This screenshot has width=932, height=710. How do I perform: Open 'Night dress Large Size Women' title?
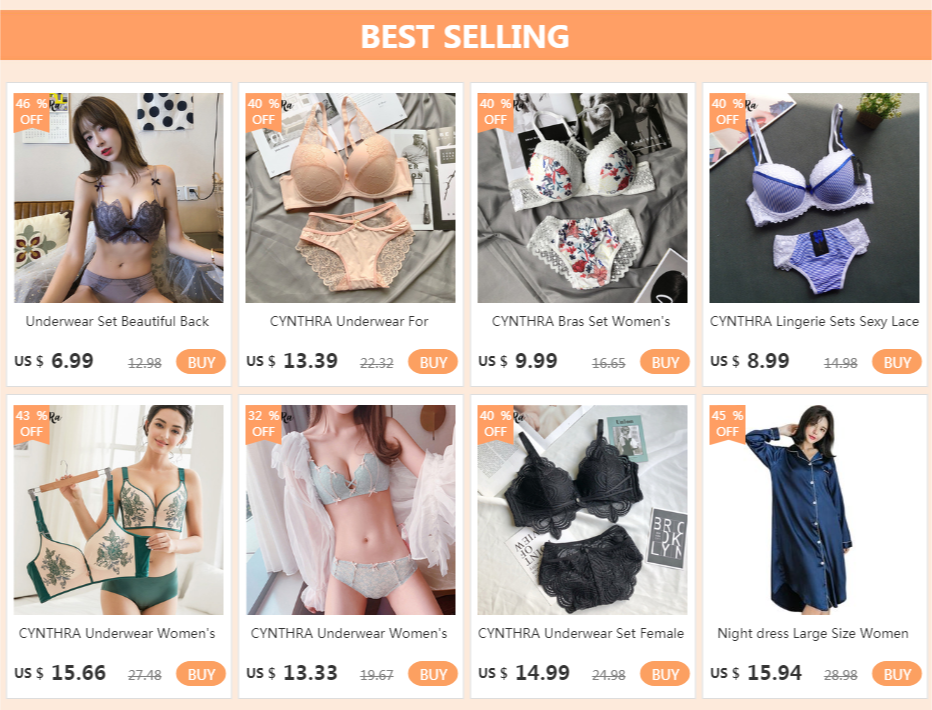(x=813, y=633)
